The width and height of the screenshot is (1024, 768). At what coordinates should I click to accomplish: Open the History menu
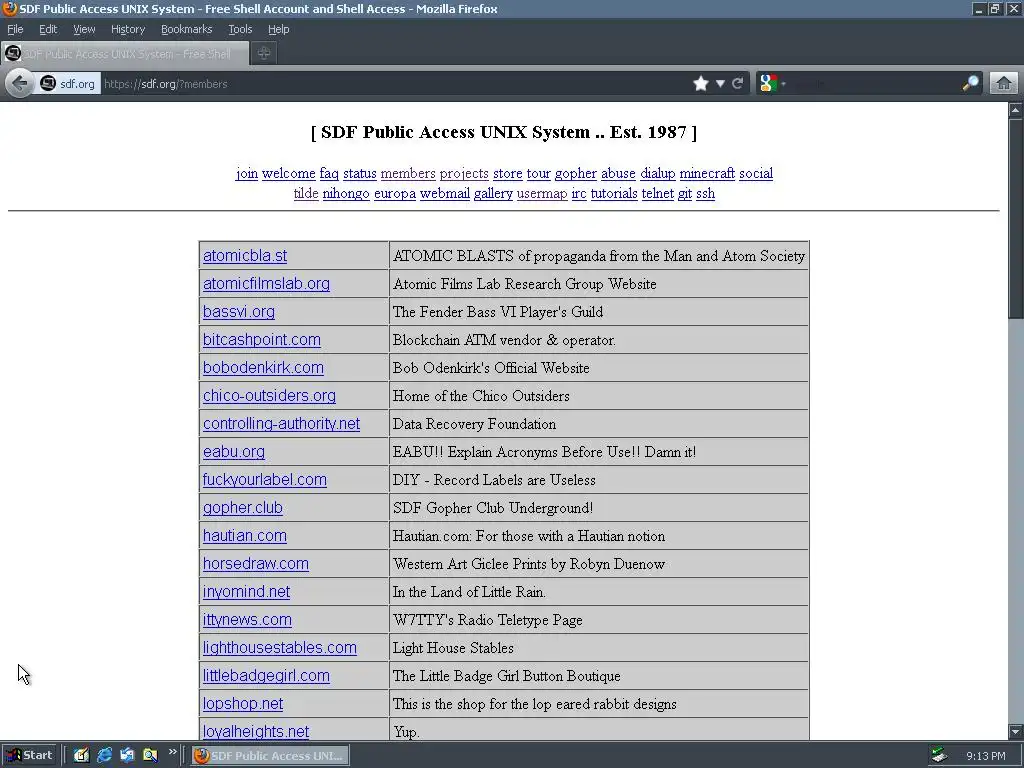click(x=128, y=29)
